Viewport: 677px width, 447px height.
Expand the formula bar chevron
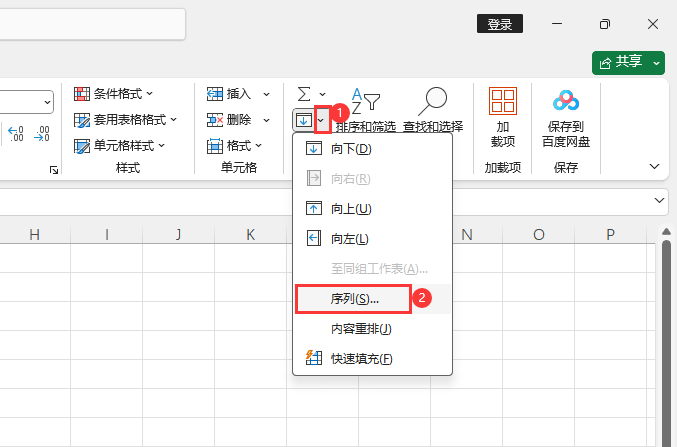[x=659, y=200]
